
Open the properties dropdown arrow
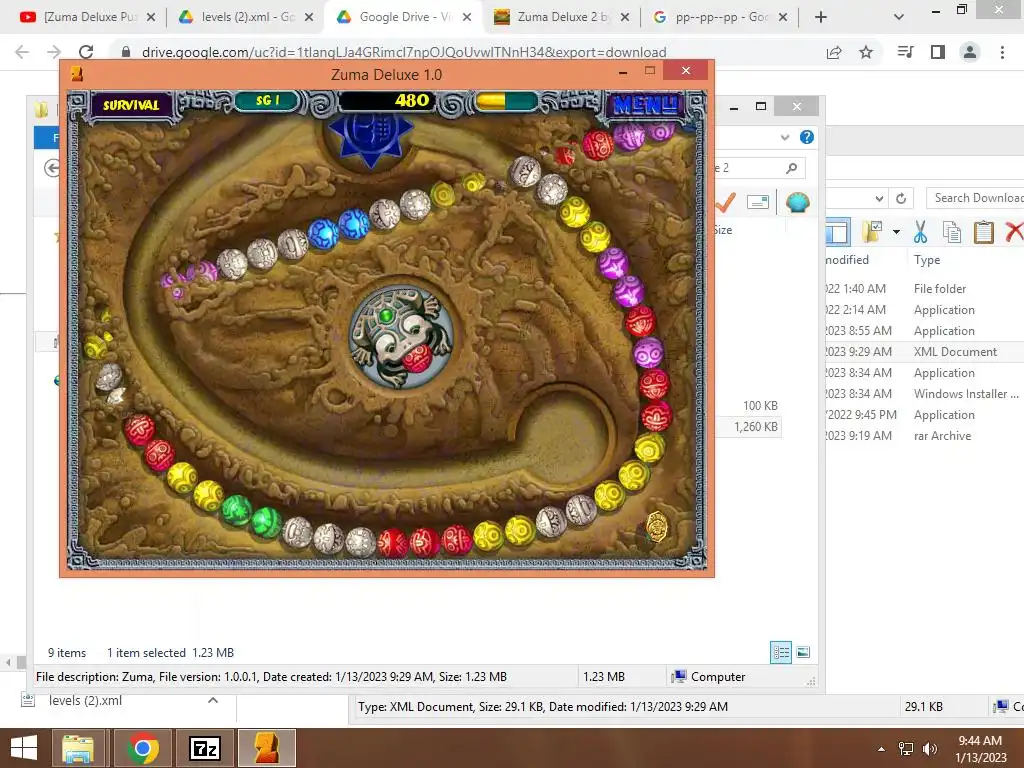pos(896,232)
